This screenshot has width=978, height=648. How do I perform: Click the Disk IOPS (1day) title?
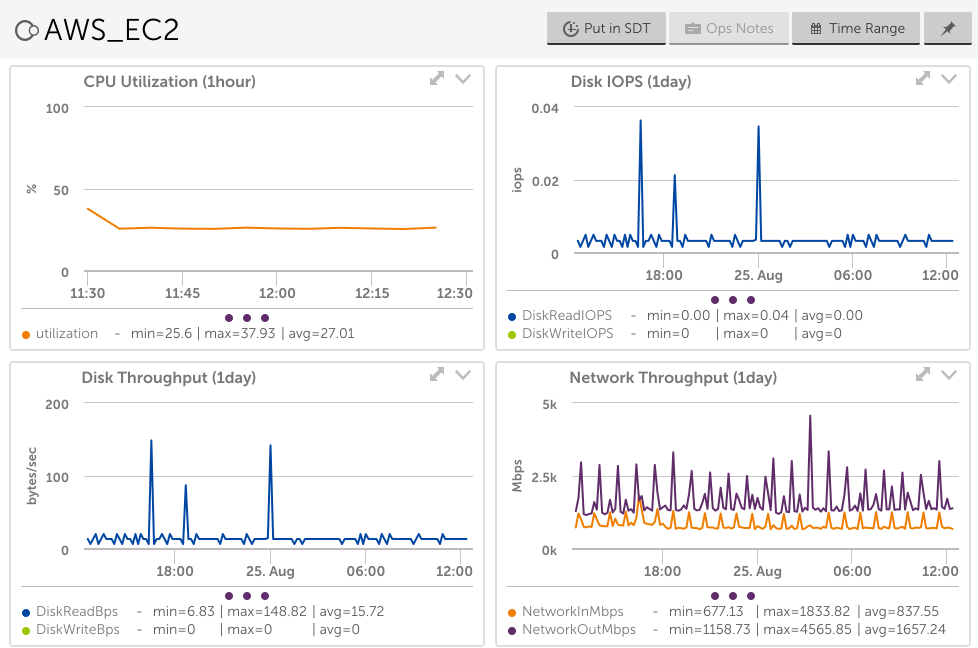[x=631, y=82]
